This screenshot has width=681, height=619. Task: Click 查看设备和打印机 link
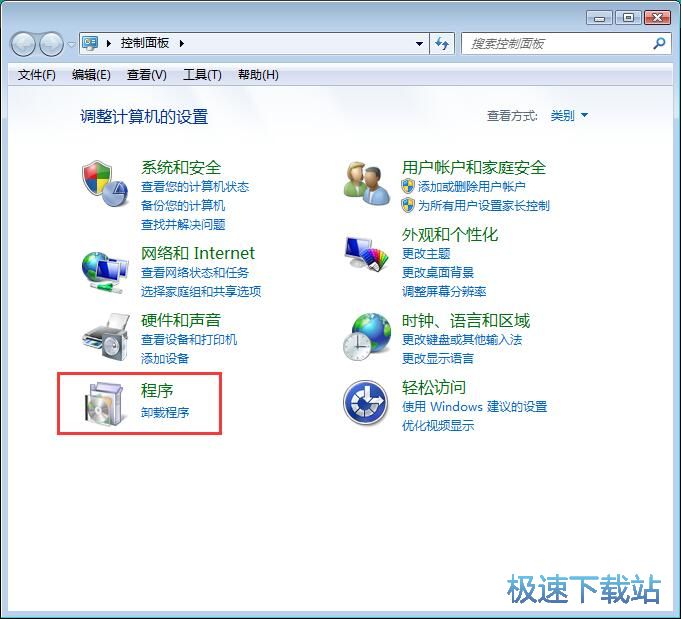tap(189, 339)
